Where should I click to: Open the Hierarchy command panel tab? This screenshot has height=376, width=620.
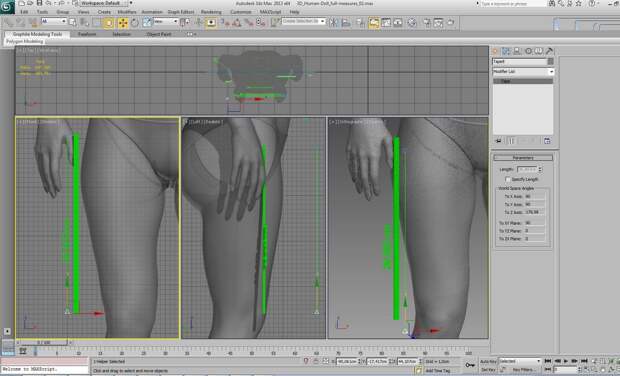tap(517, 51)
